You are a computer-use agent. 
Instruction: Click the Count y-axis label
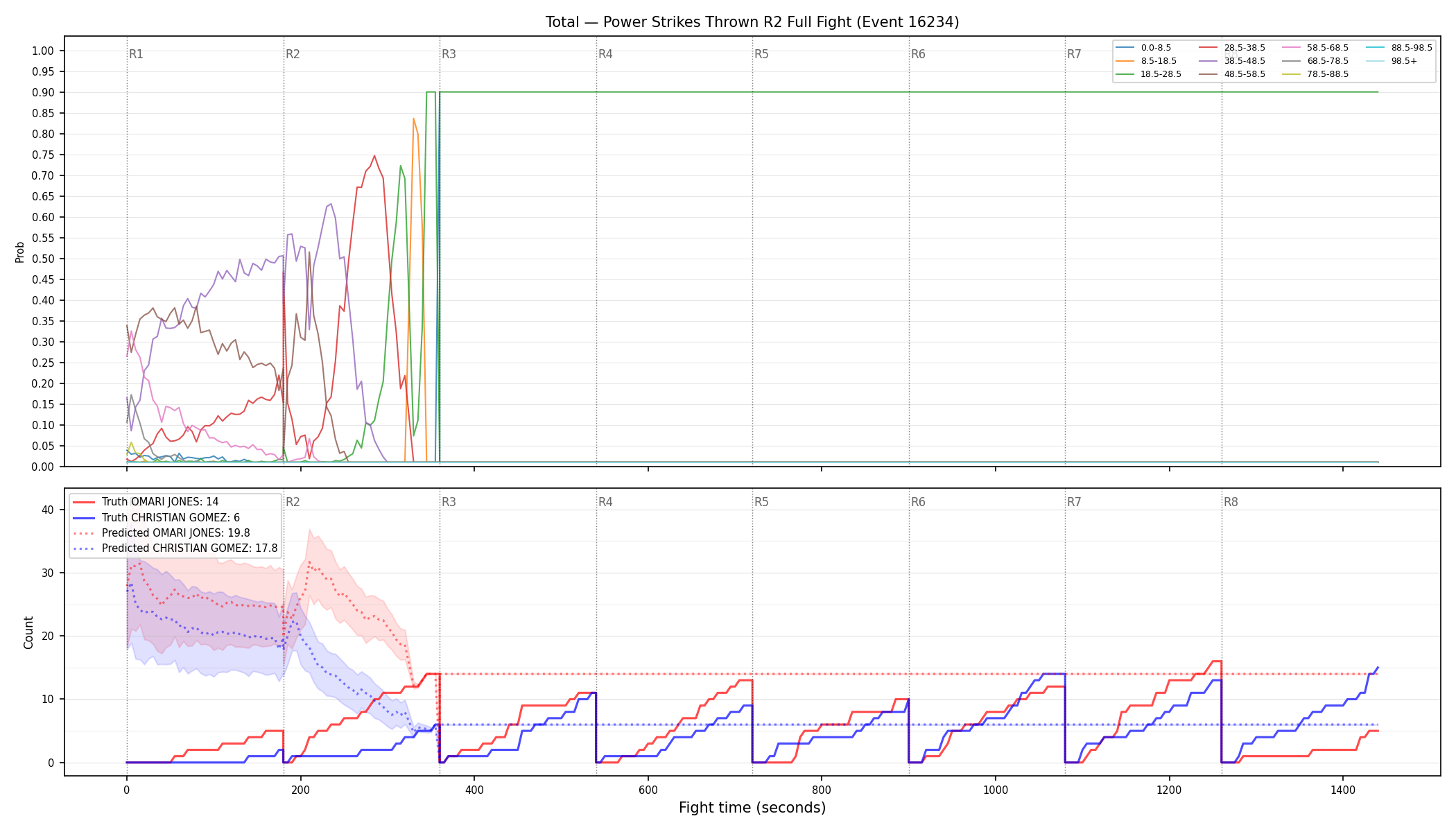click(28, 632)
